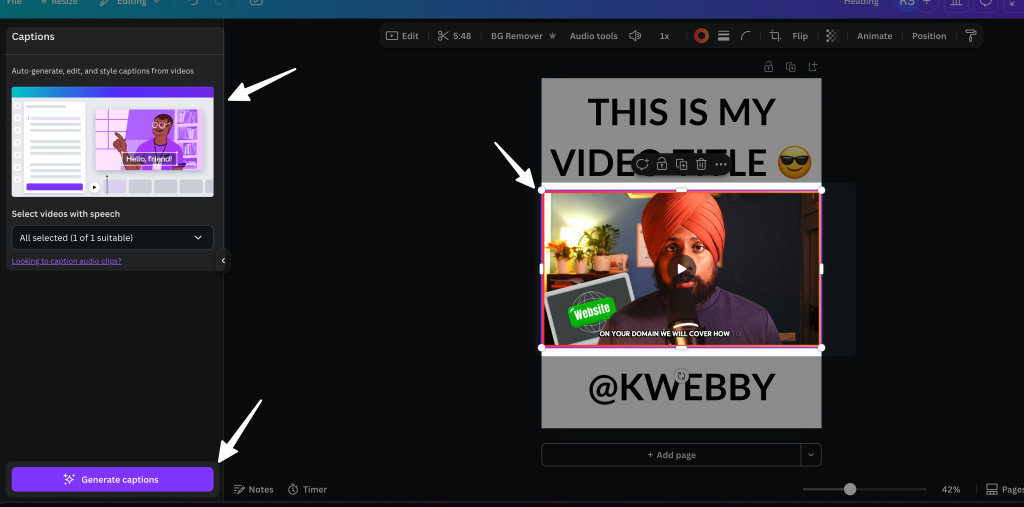The image size is (1024, 507).
Task: Select the Crop icon in the toolbar
Action: click(775, 36)
